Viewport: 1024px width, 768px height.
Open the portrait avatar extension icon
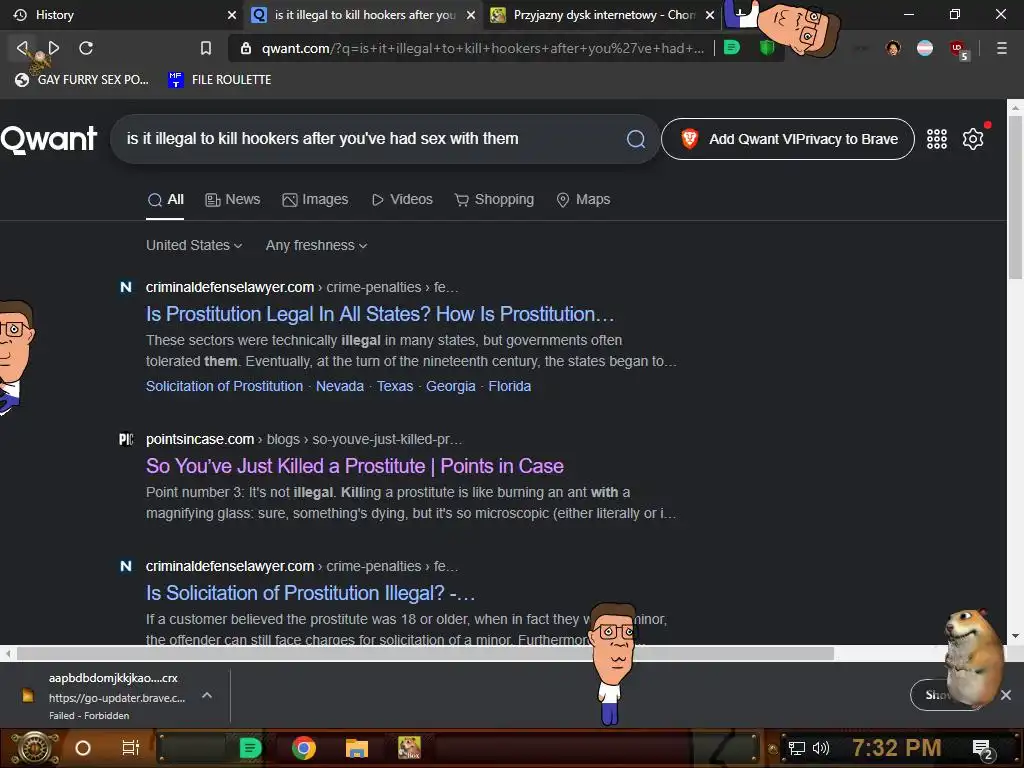(x=893, y=48)
